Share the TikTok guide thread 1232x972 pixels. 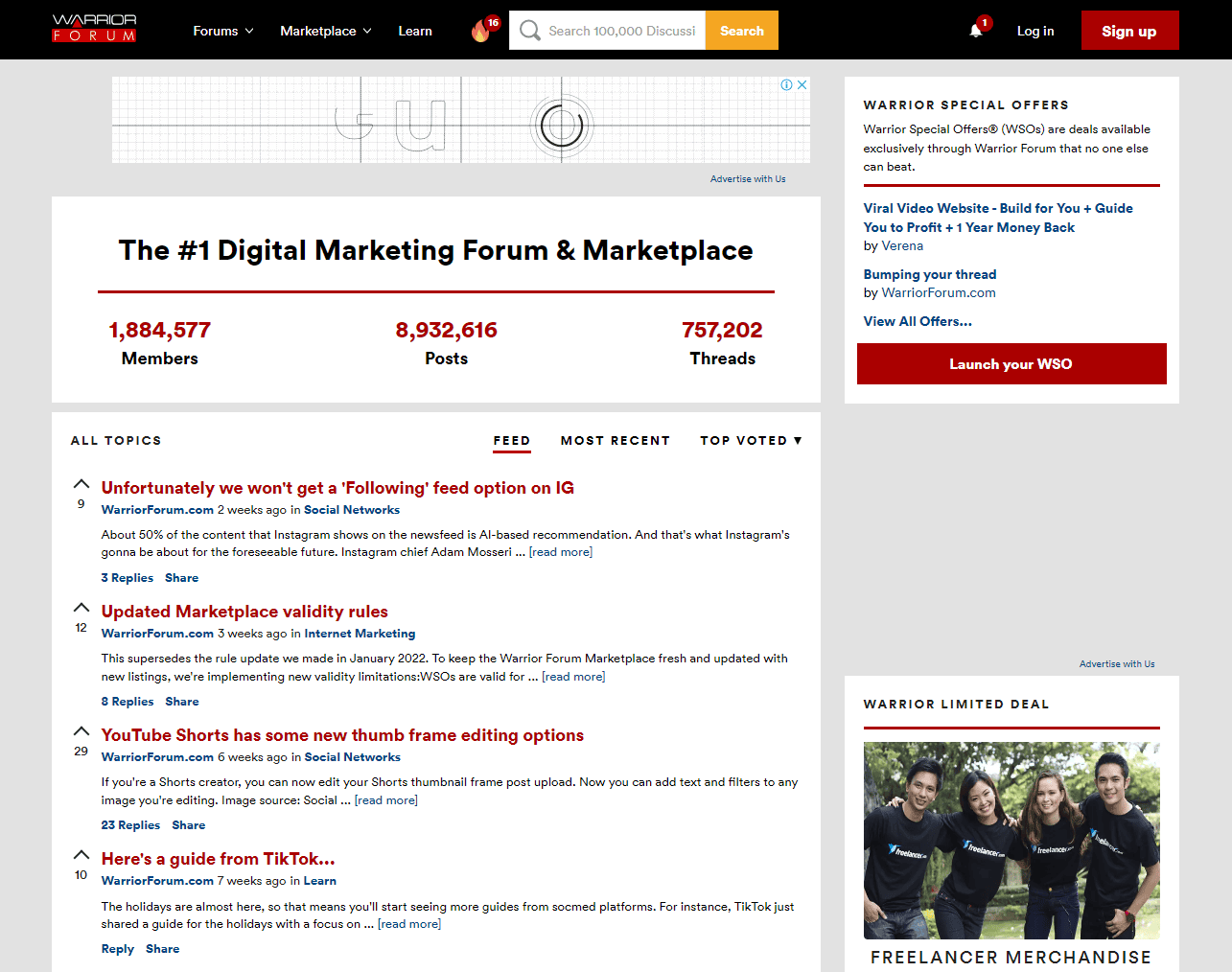(x=163, y=949)
